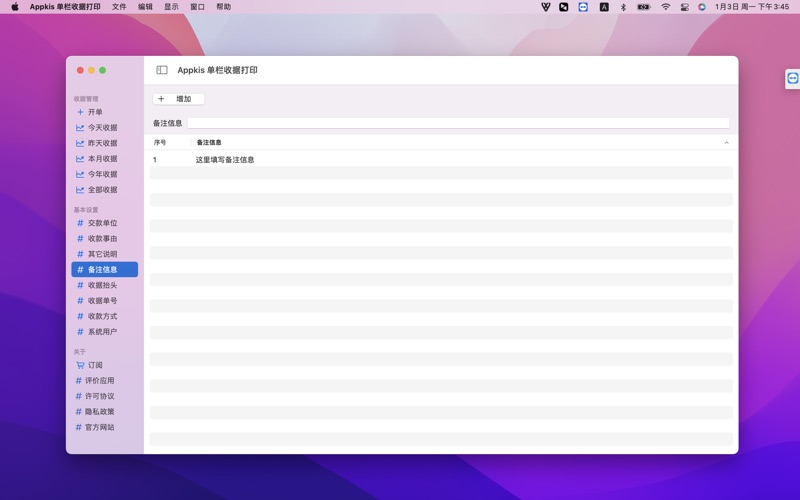Screen dimensions: 800x500
Task: Click the hash icon beside 官方网站
Action: pos(79,427)
